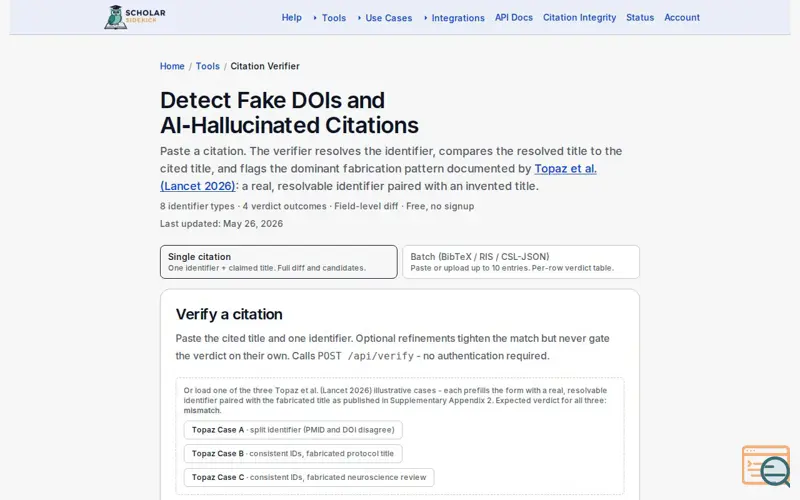Click the Citation Verifier breadcrumb text

point(265,66)
